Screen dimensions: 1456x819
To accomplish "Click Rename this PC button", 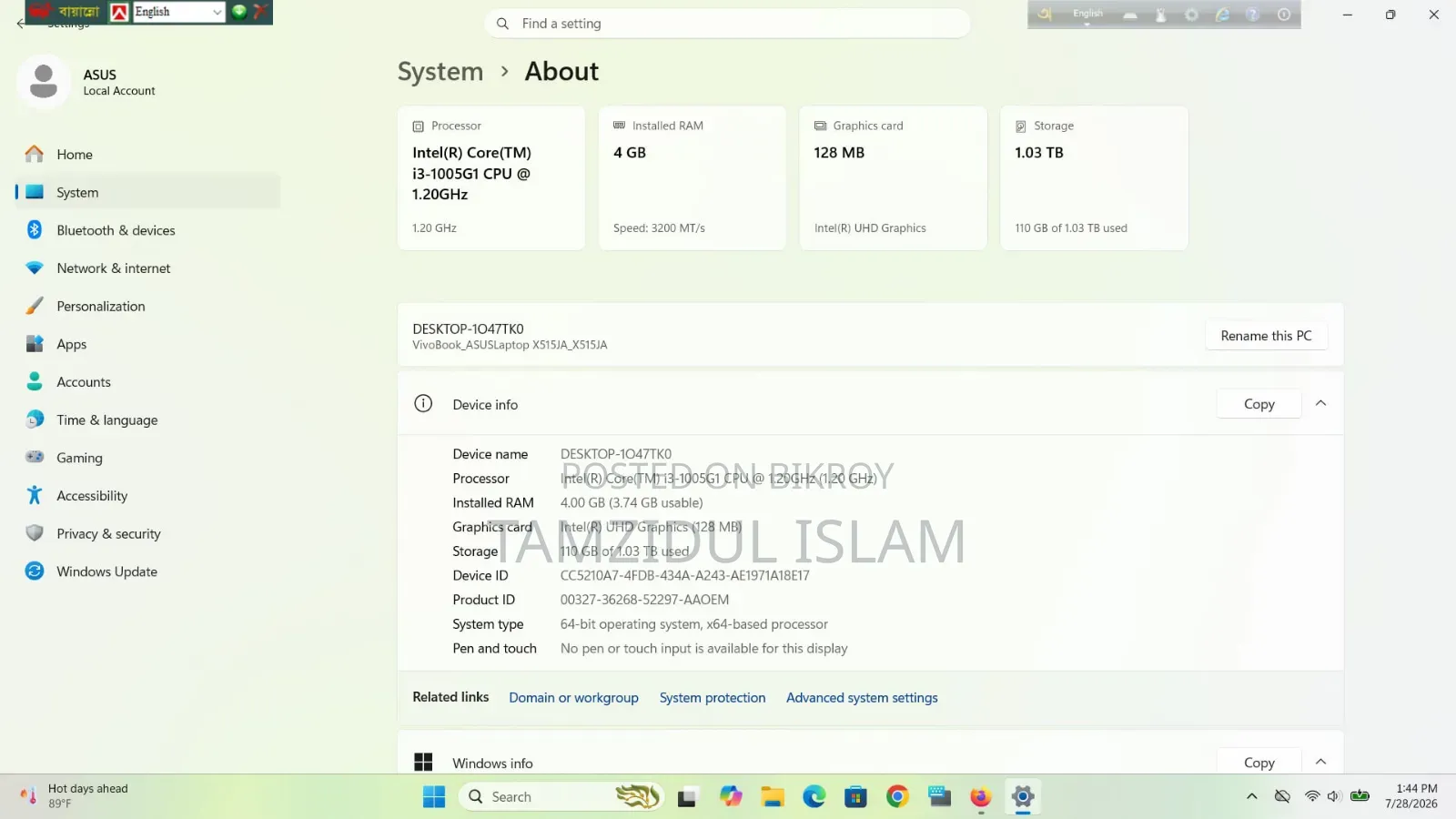I will tap(1266, 336).
